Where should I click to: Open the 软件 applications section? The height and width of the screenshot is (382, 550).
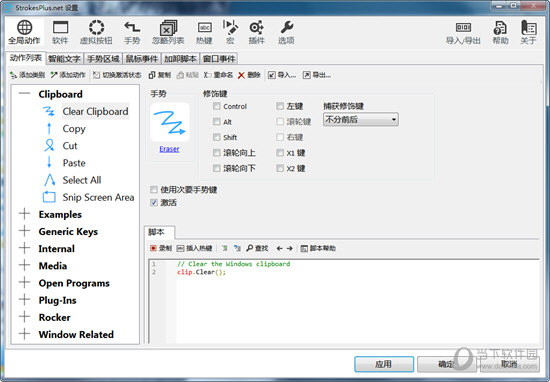tap(60, 32)
